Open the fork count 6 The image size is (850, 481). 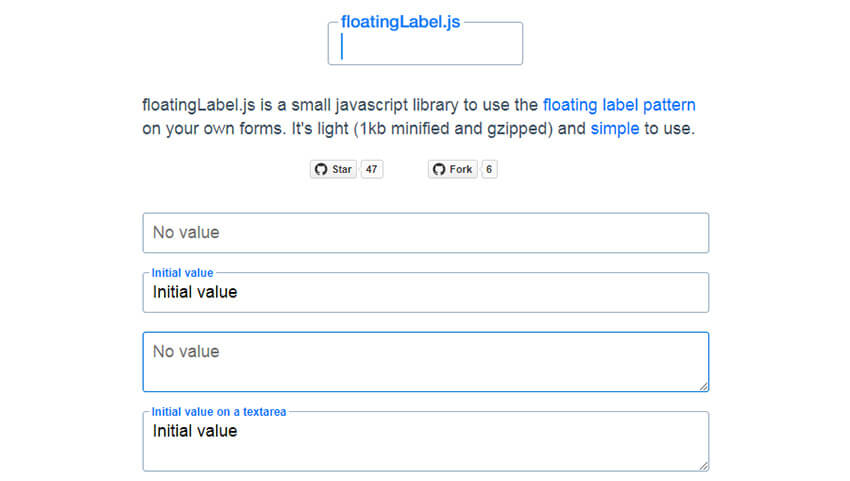[x=489, y=169]
